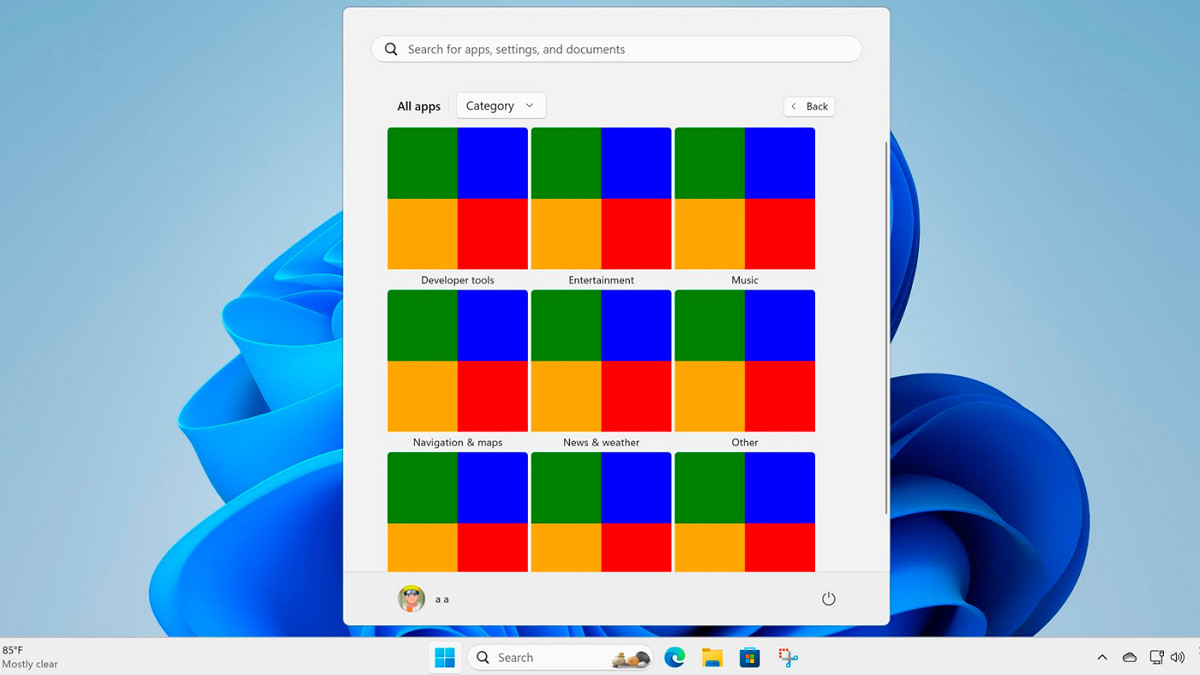Expand hidden icons in the system tray

pyautogui.click(x=1102, y=657)
